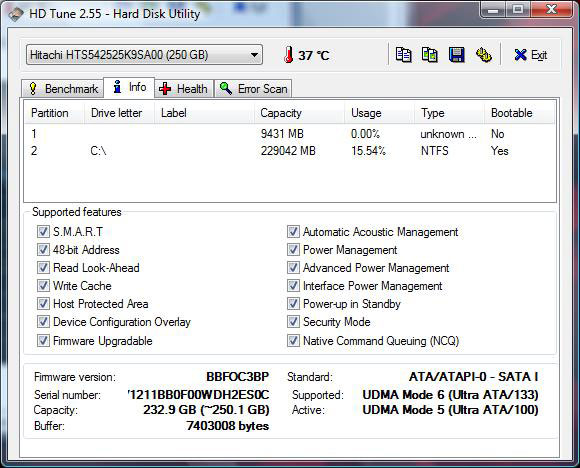Click the Type column header

coord(450,113)
